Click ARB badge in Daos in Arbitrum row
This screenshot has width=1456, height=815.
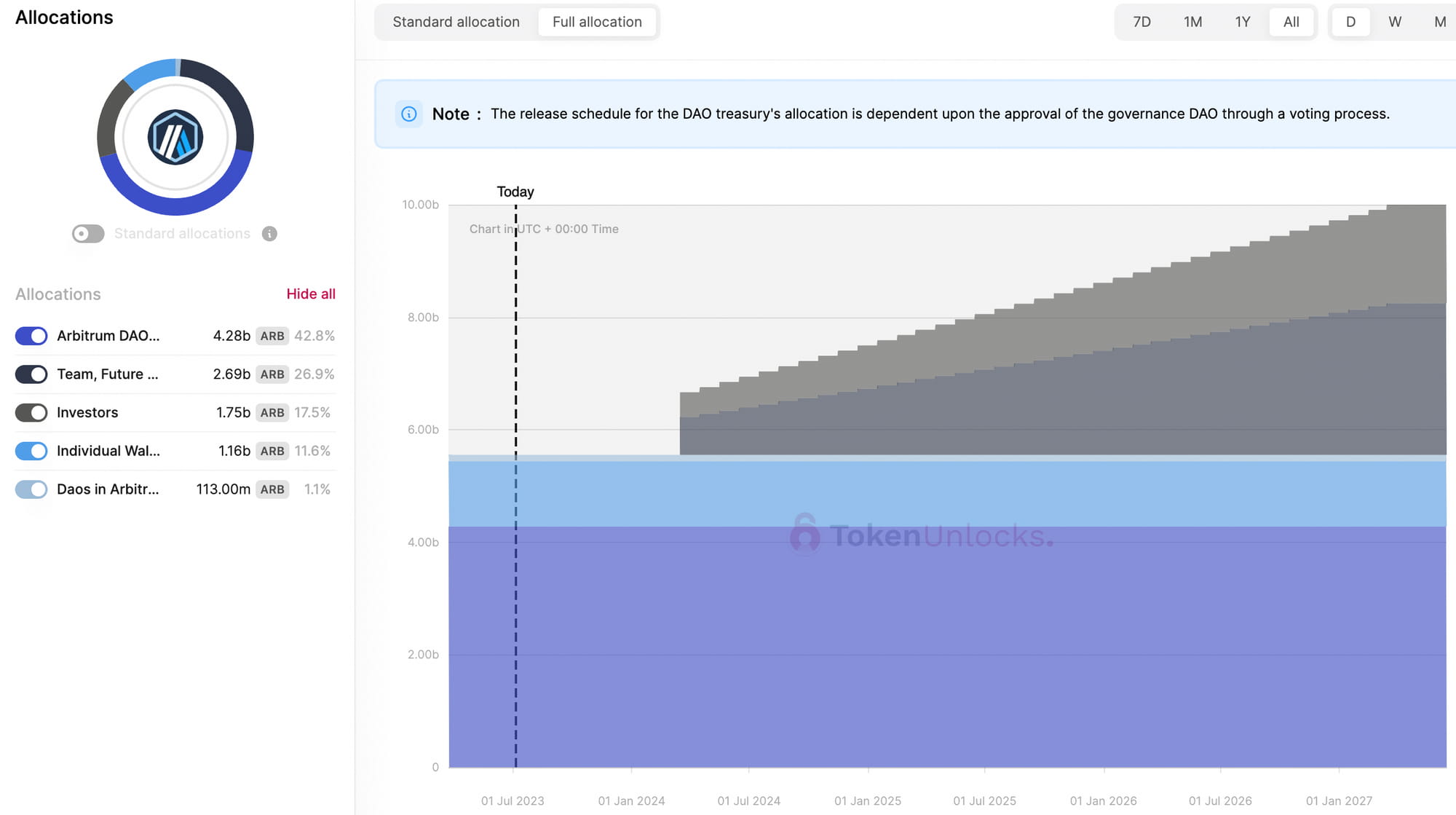pos(272,489)
